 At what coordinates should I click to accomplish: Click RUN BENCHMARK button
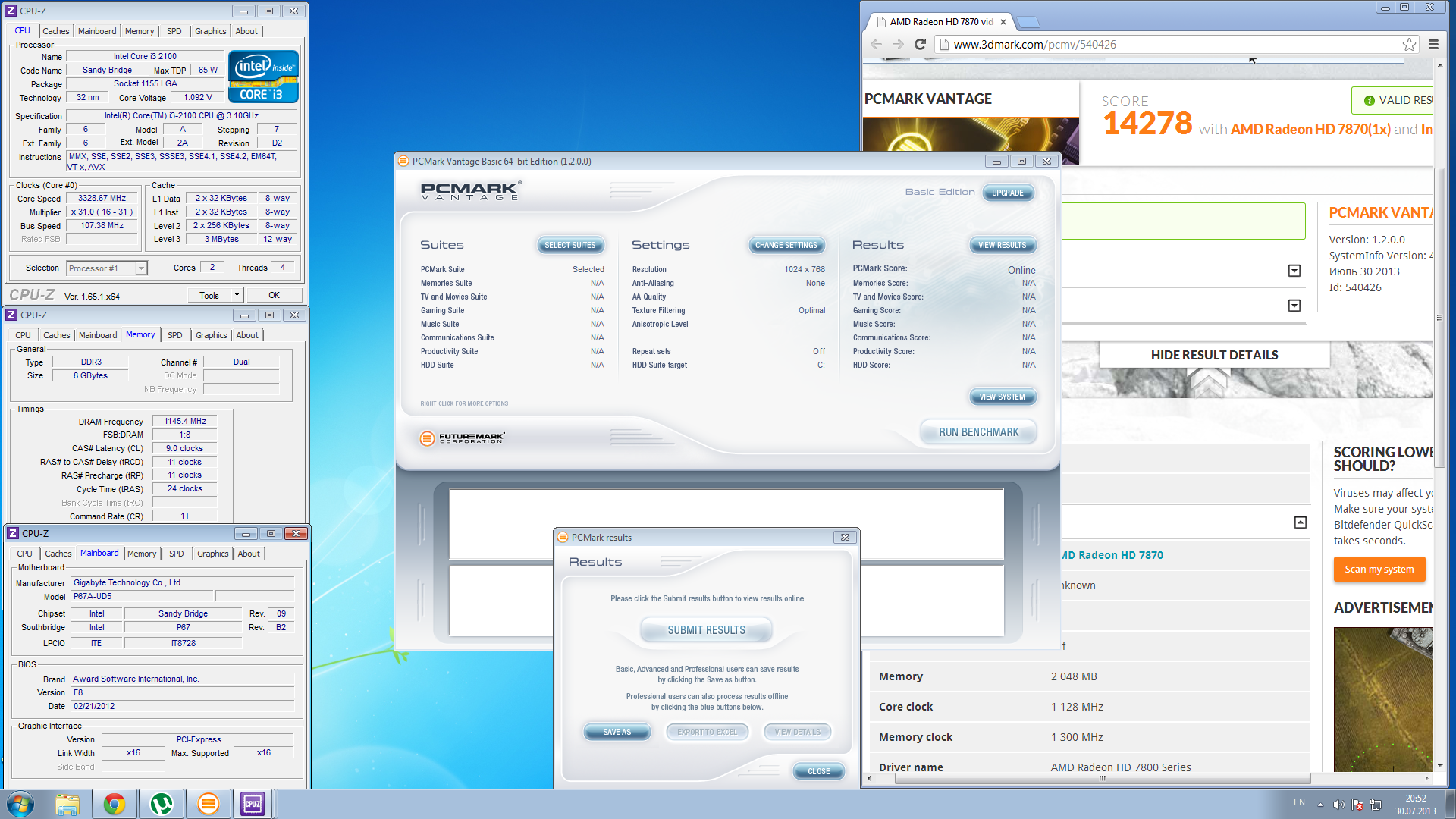979,432
